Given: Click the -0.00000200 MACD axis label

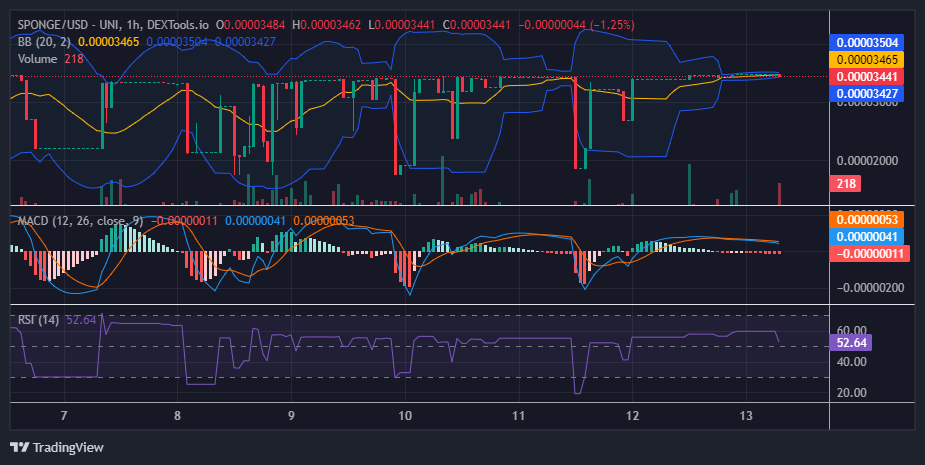Looking at the screenshot, I should pos(870,288).
